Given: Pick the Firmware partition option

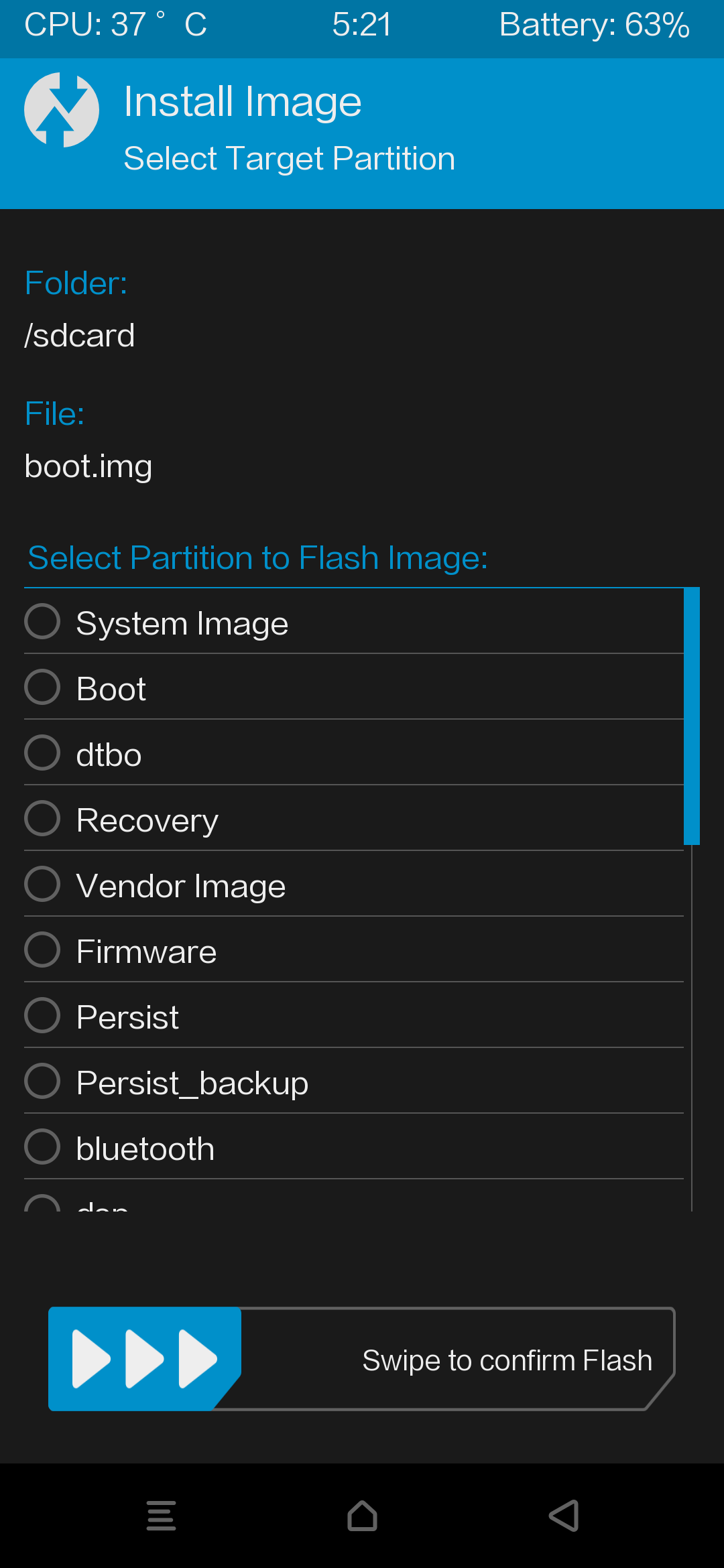Looking at the screenshot, I should coord(354,950).
